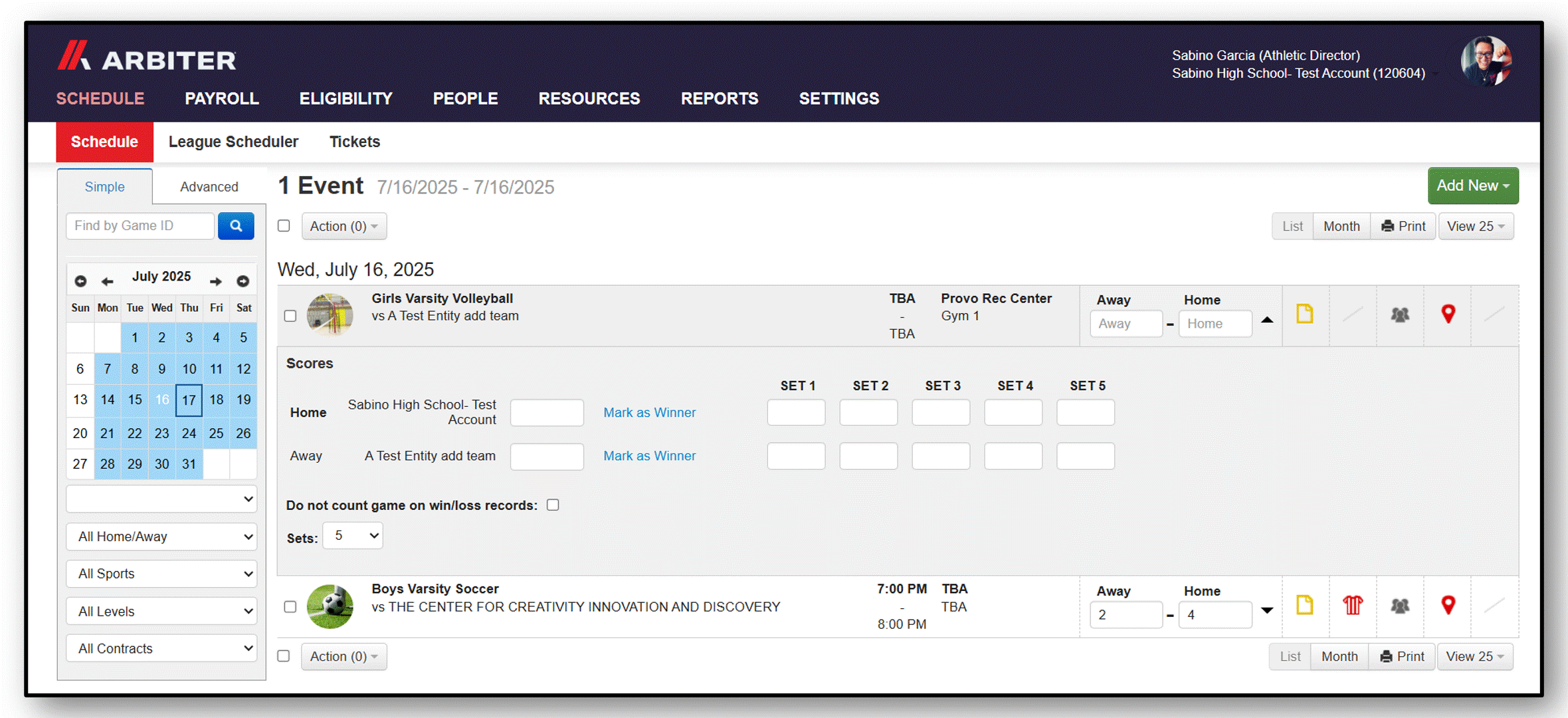Select July 17 in the calendar

189,400
